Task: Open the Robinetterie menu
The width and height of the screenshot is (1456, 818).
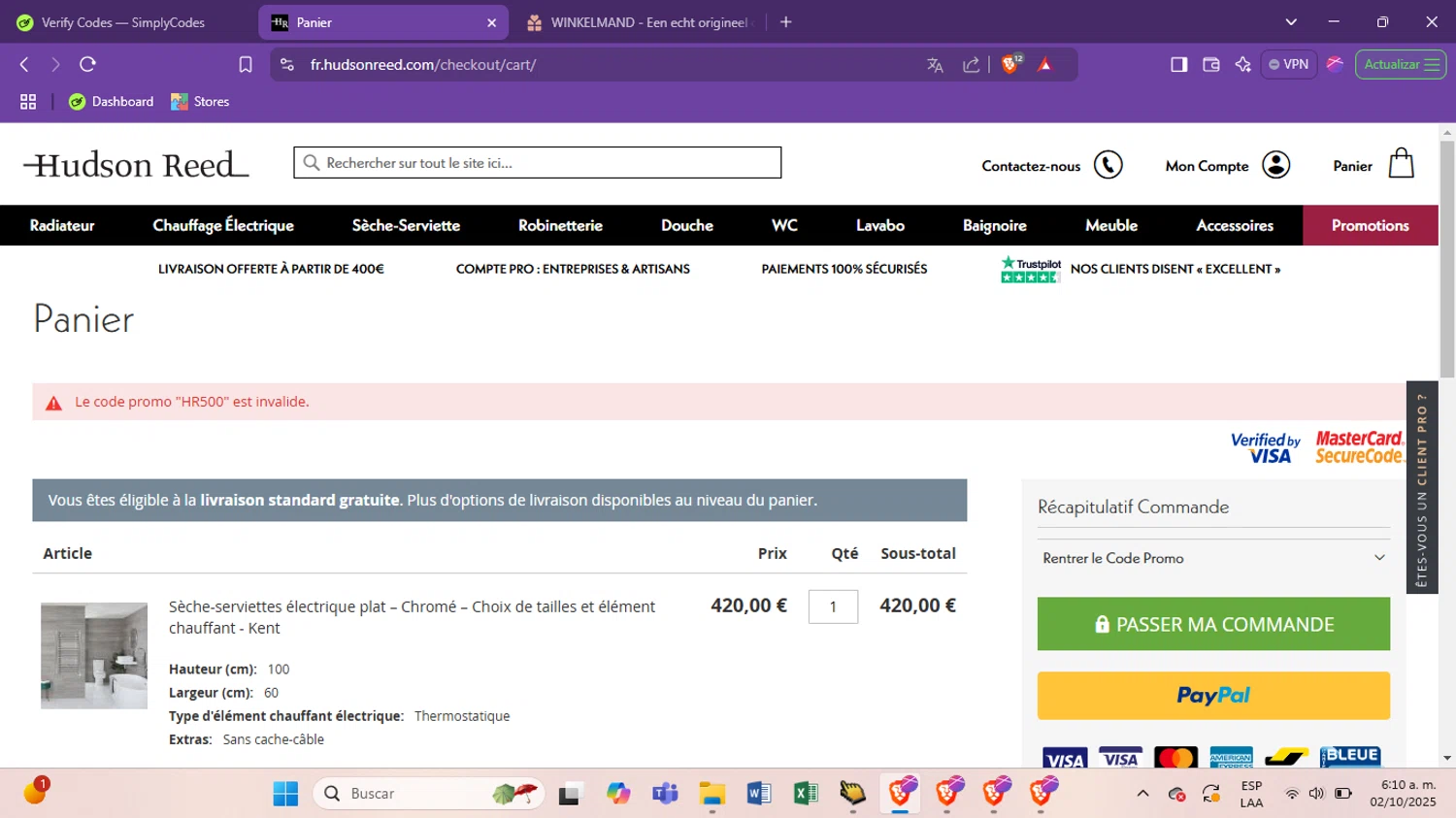Action: pos(560,225)
